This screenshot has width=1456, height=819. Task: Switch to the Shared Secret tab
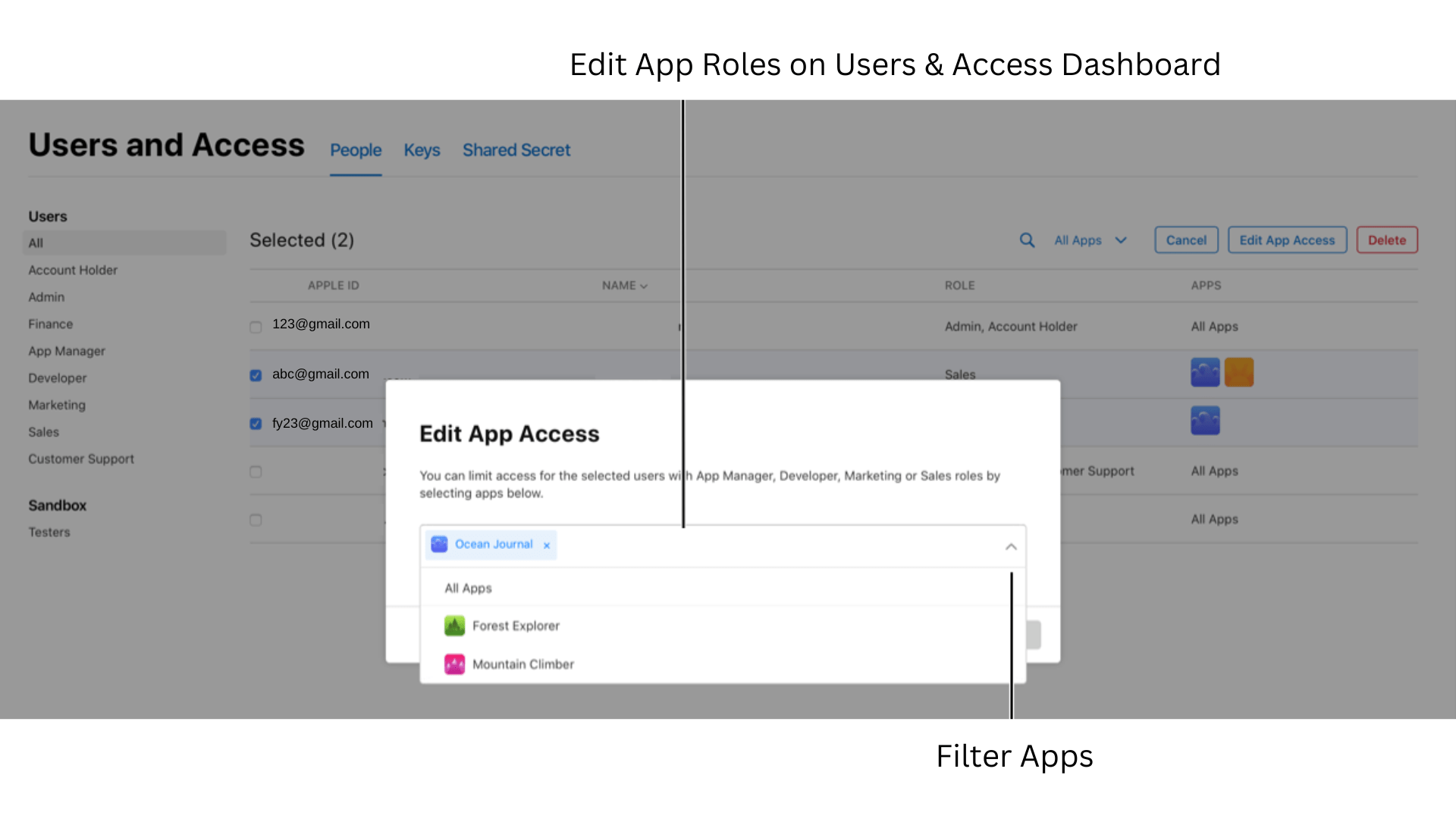pos(516,150)
